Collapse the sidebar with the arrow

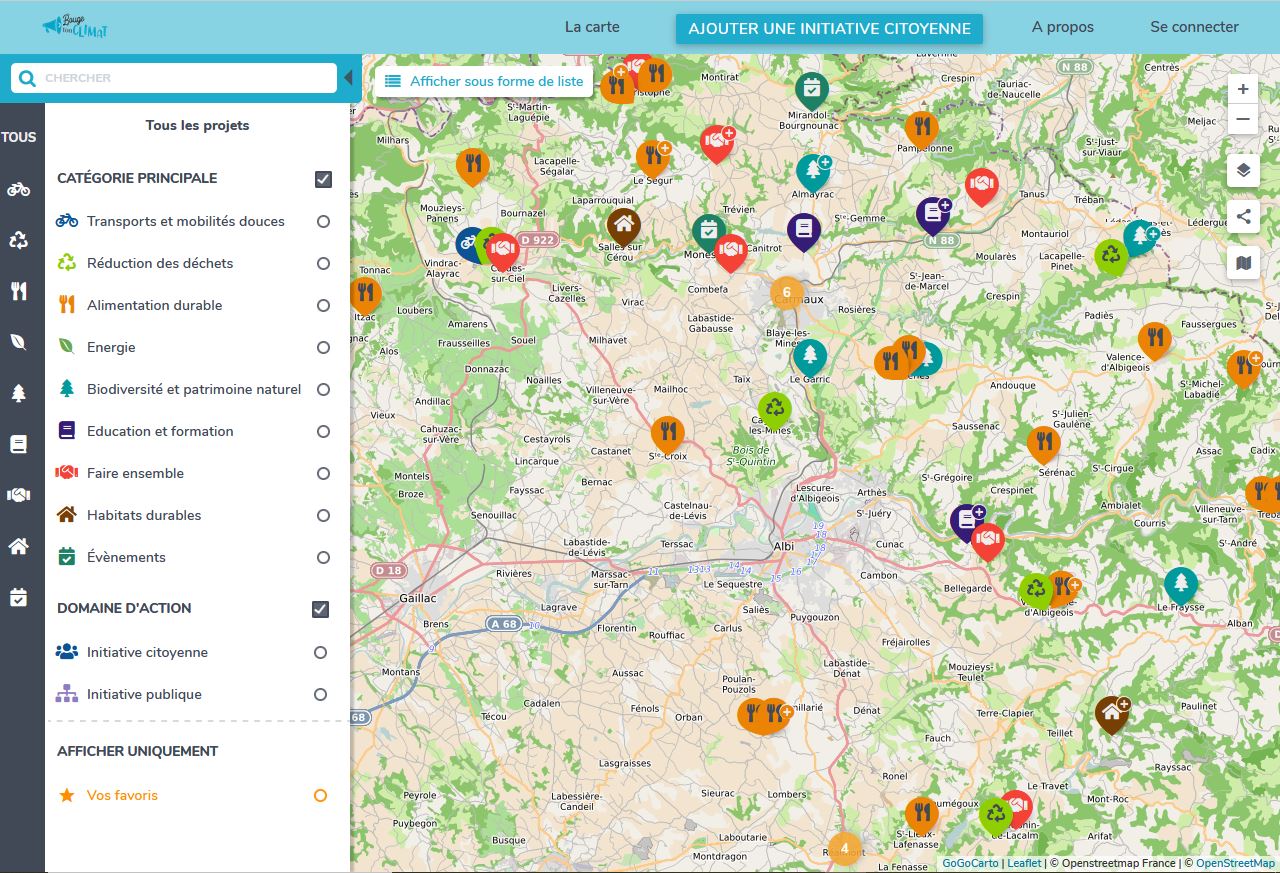tap(348, 78)
